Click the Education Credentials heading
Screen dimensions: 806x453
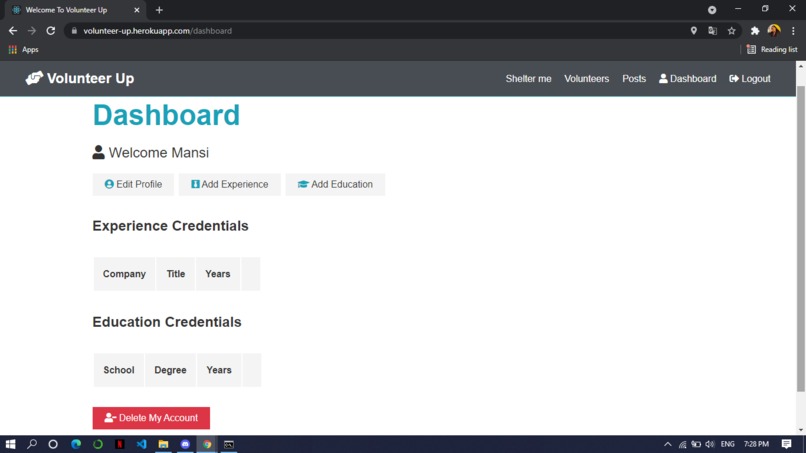(x=167, y=322)
